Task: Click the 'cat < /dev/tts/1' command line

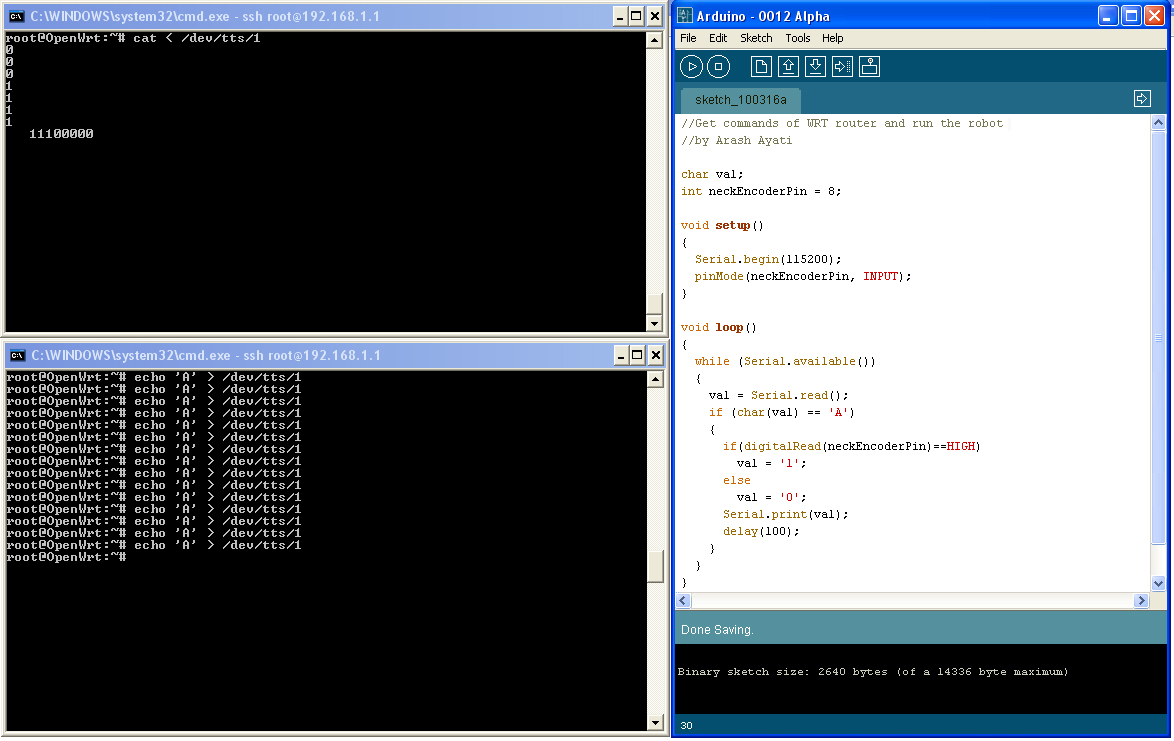Action: click(196, 38)
